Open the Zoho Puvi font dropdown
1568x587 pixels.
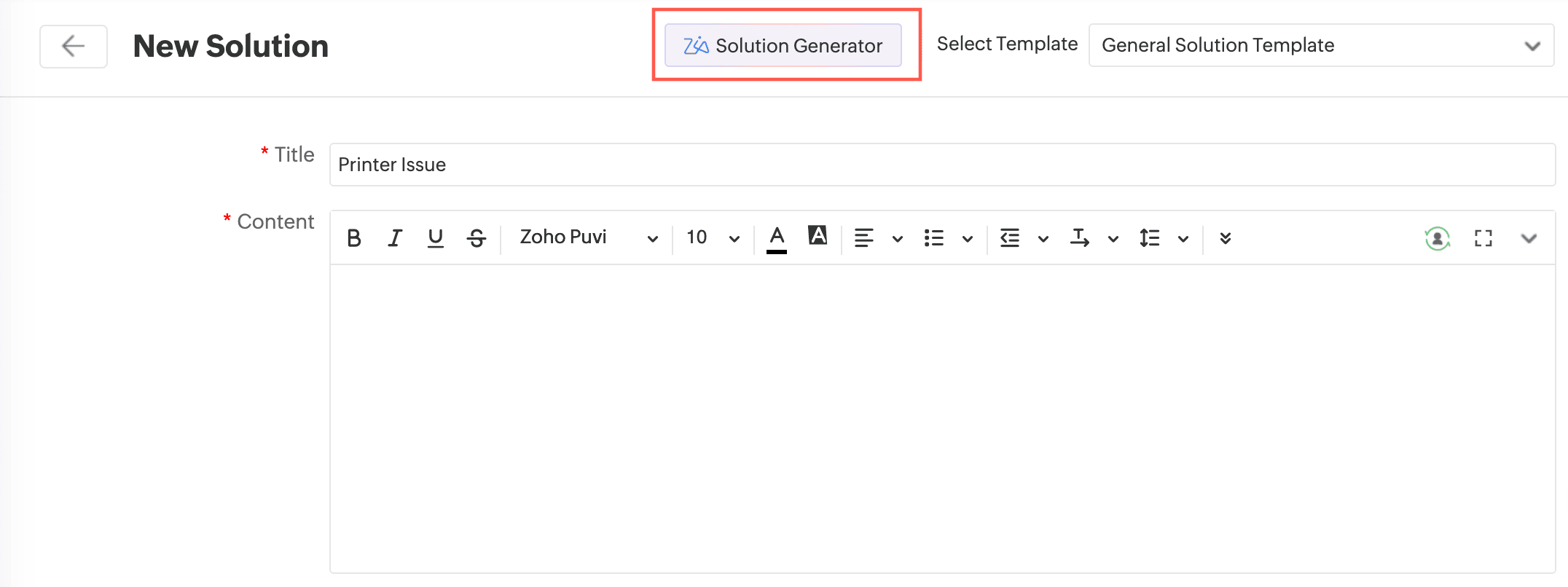click(x=588, y=238)
